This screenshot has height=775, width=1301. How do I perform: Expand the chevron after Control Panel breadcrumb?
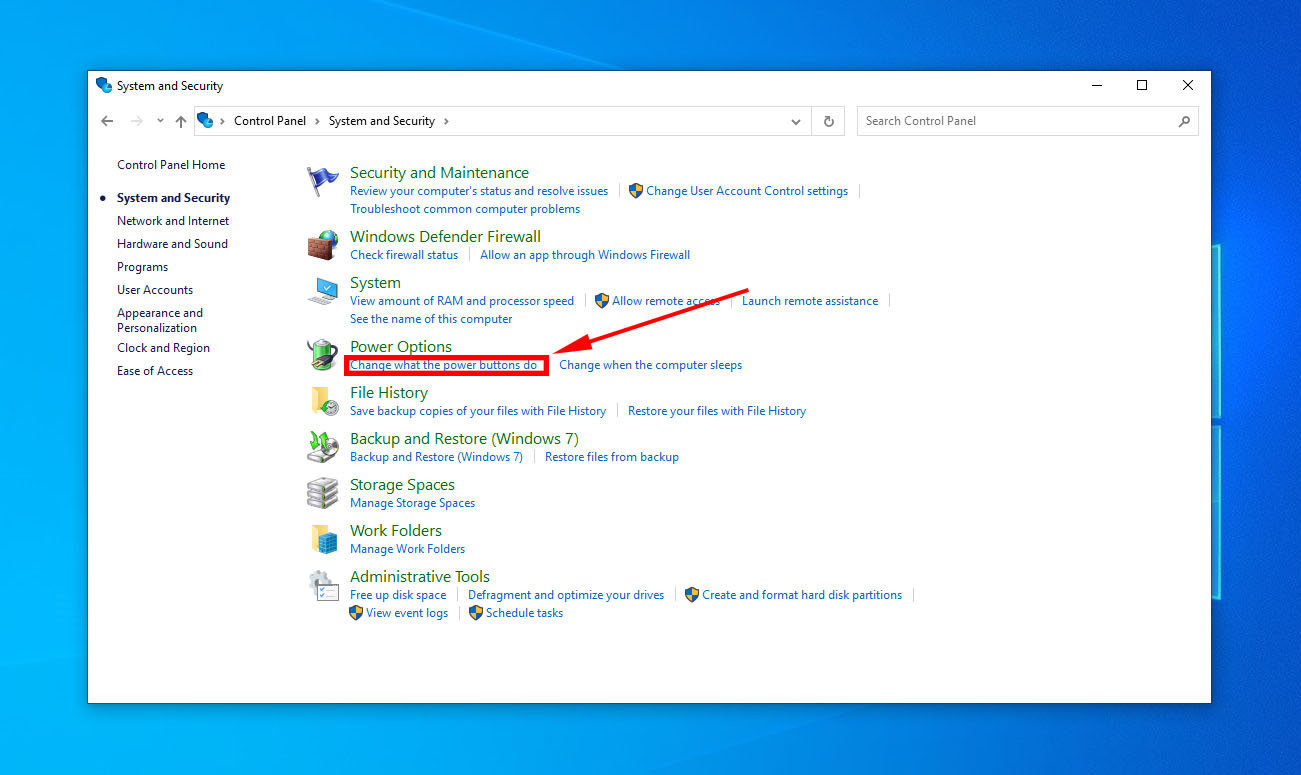[x=317, y=121]
